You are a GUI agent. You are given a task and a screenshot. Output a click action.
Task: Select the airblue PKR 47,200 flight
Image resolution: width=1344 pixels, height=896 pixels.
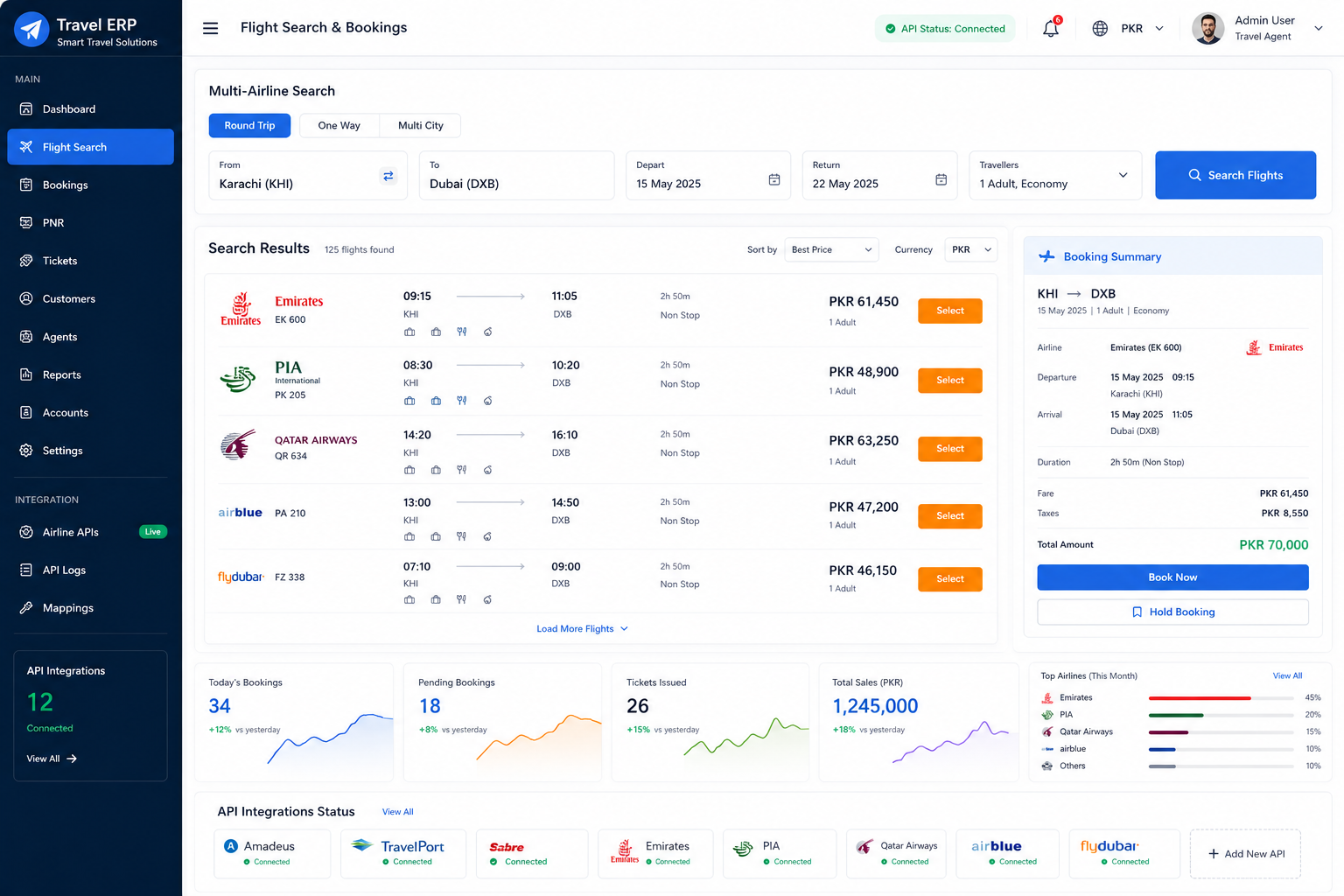950,516
